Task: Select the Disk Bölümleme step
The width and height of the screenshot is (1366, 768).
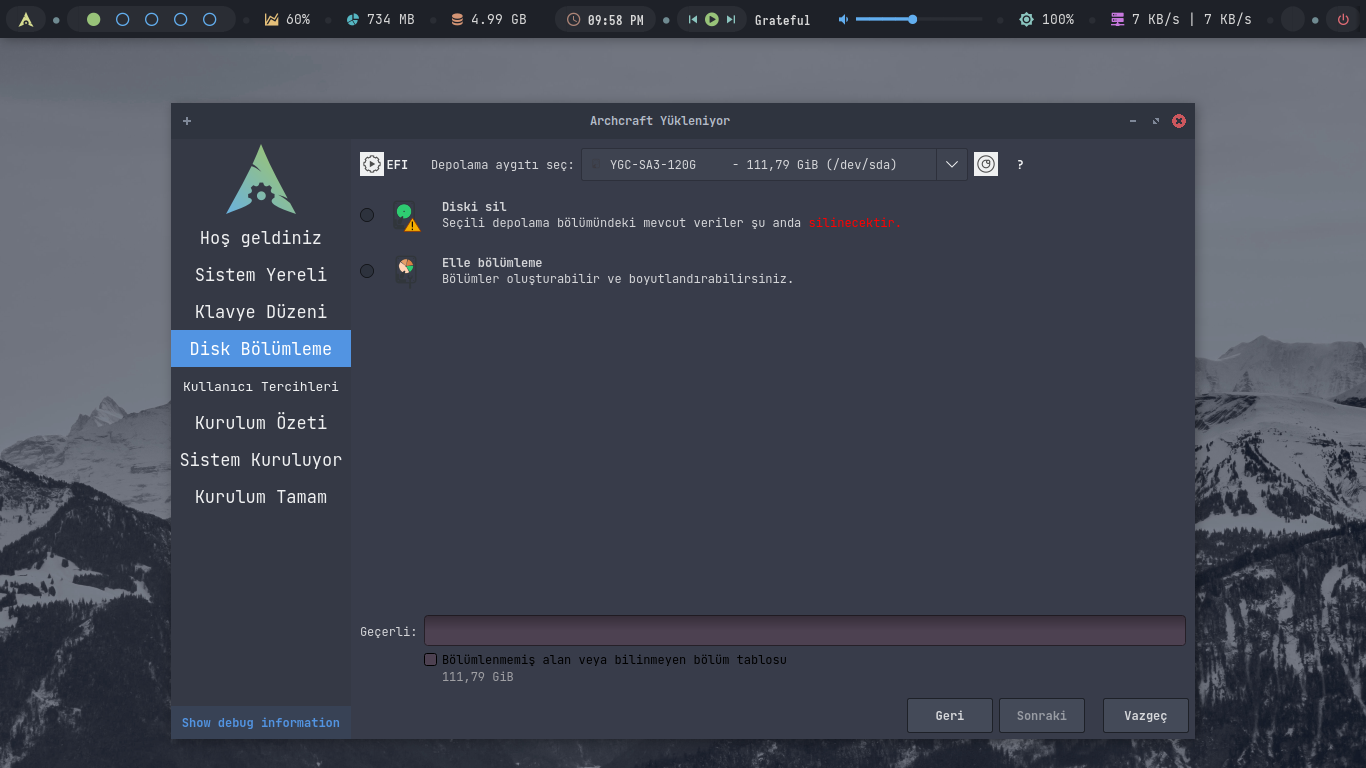Action: 261,349
